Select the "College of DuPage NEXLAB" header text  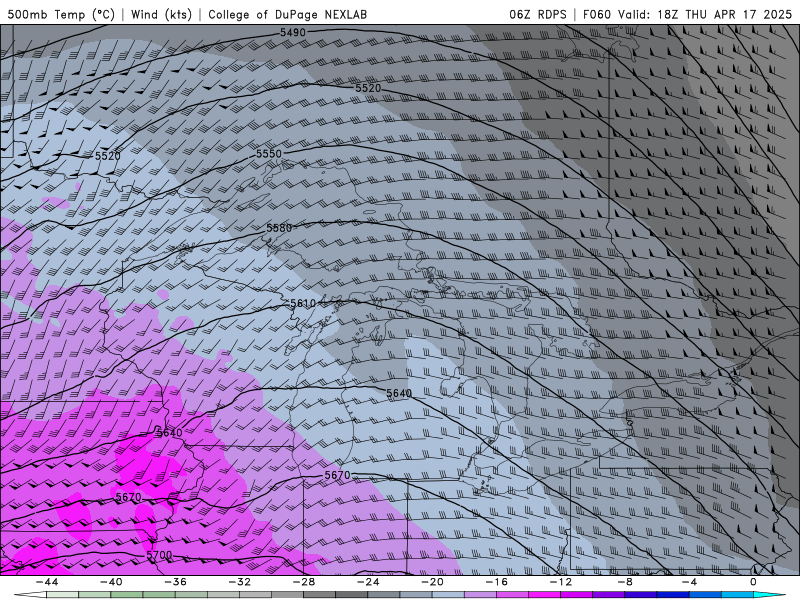[287, 14]
